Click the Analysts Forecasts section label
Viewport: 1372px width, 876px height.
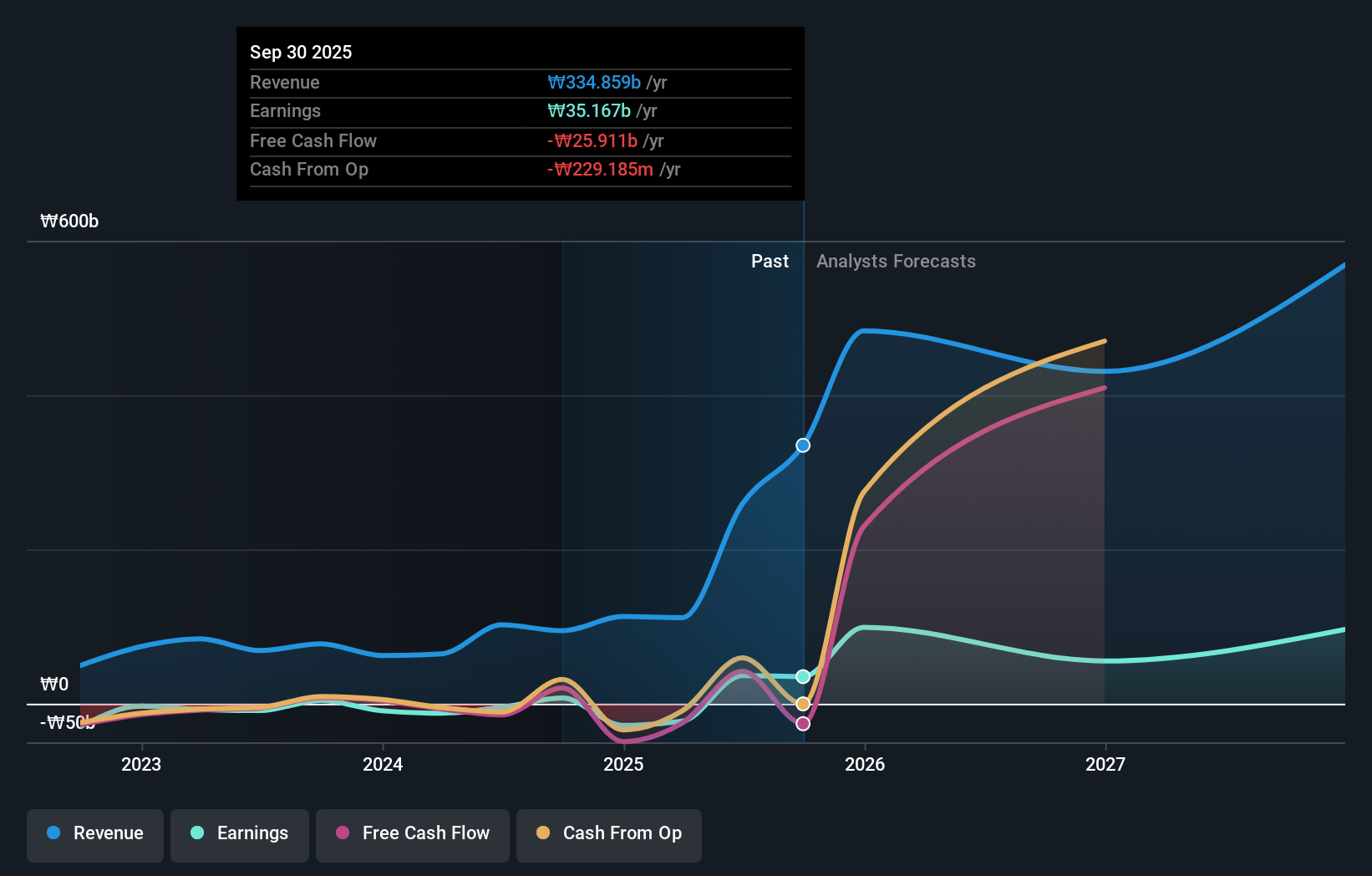click(896, 262)
